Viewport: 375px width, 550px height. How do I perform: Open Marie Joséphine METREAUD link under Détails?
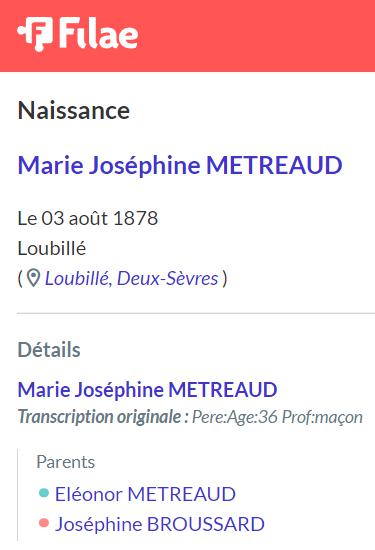(147, 390)
